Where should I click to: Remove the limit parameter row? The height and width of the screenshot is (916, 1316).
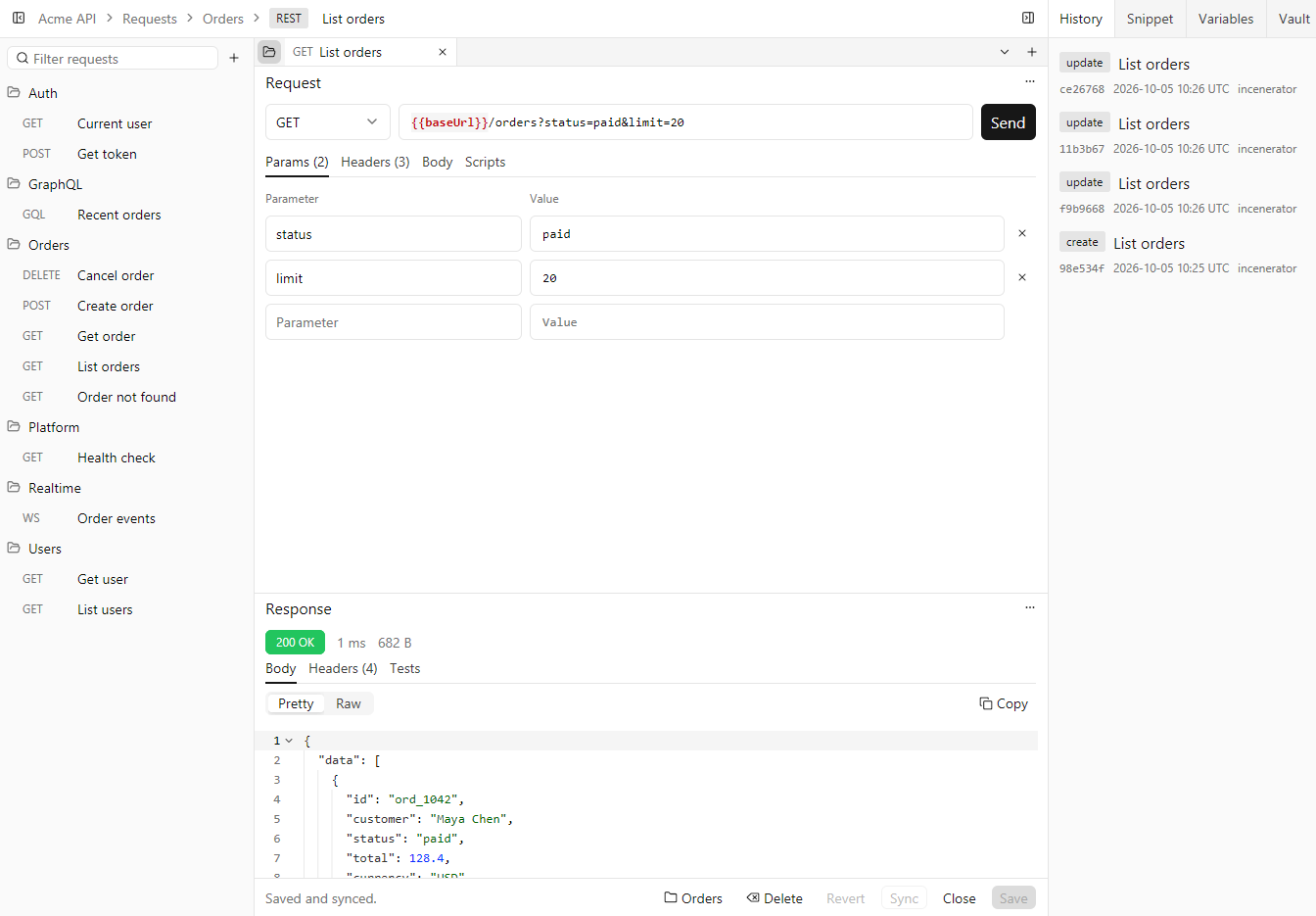1022,277
